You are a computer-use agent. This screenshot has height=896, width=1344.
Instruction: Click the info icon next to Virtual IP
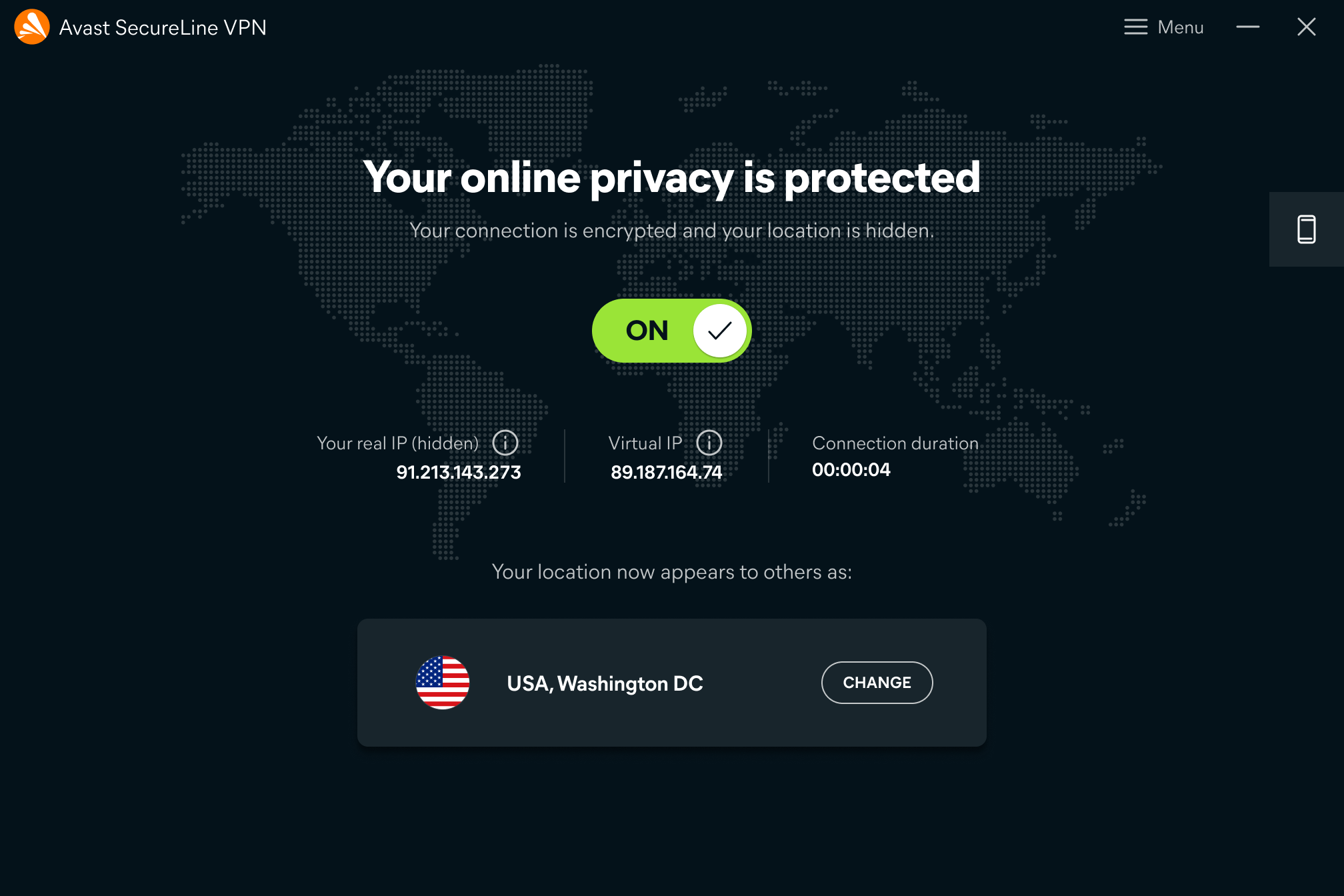[709, 443]
